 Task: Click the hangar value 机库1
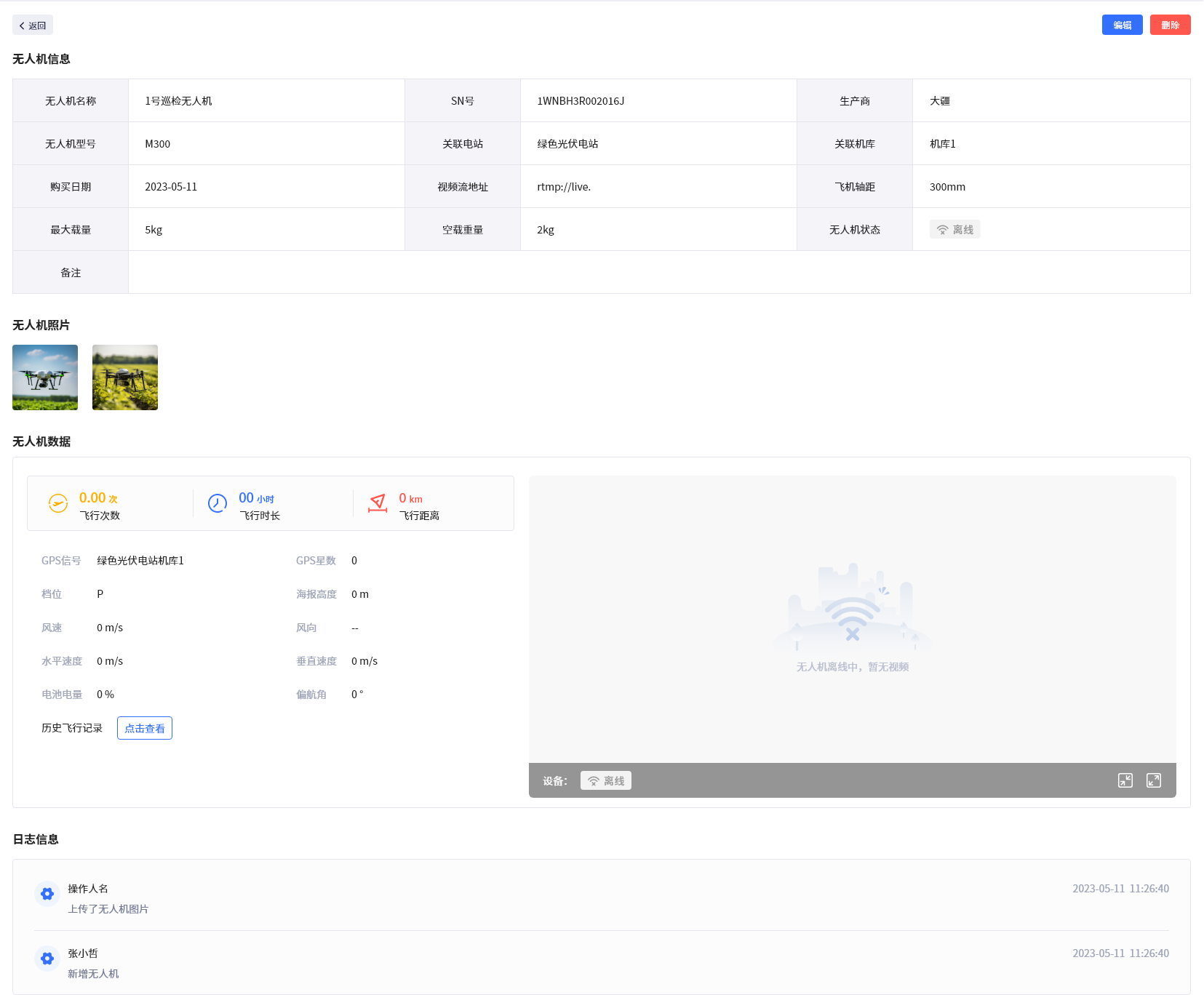(942, 144)
